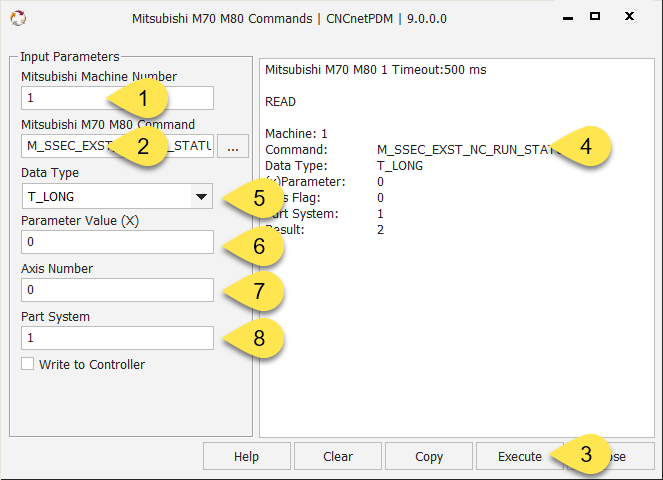
Task: Click the 'Mitsubishi M70 M80 1 Timeout:500 ms' line
Action: point(375,70)
